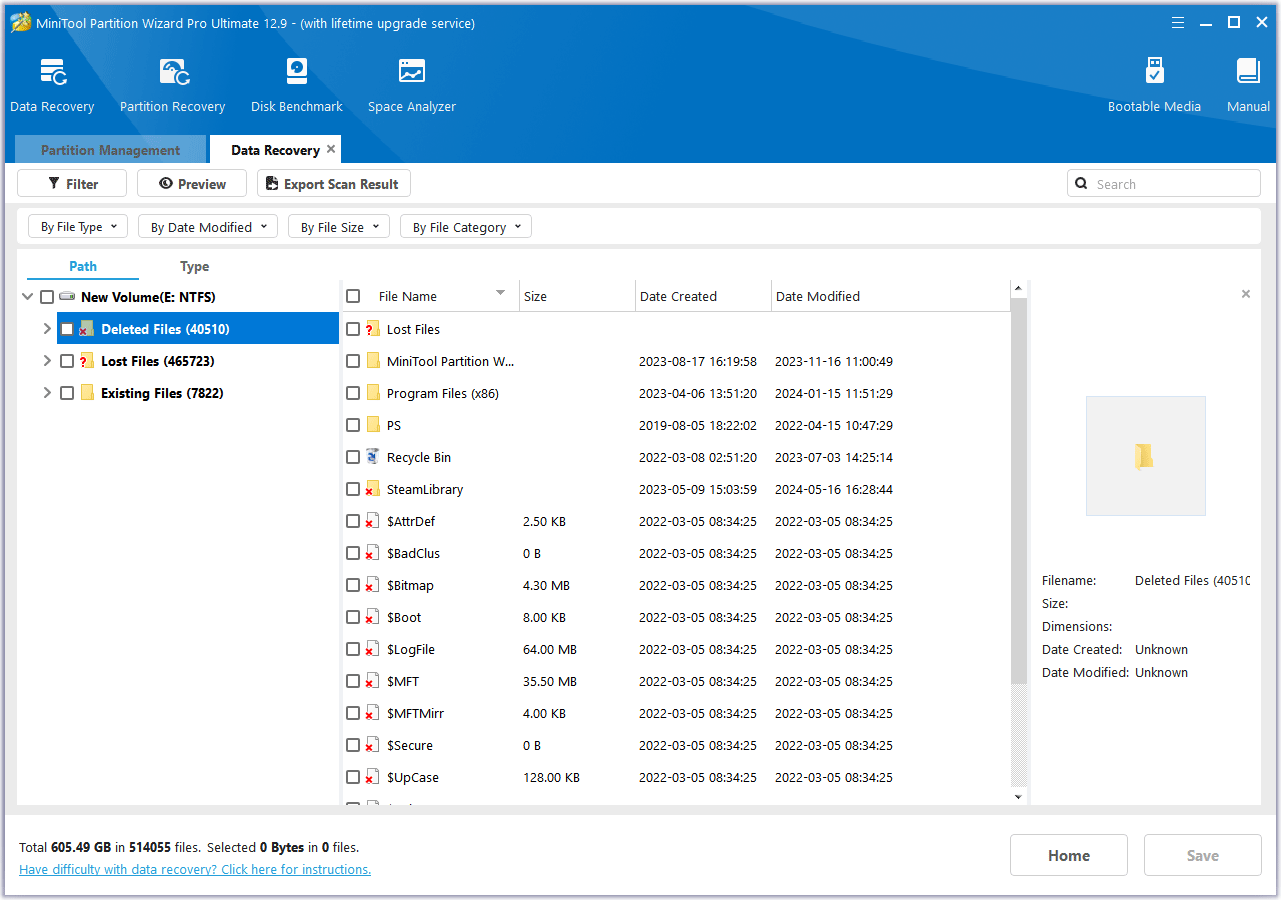The width and height of the screenshot is (1284, 902).
Task: Click the Save button
Action: [x=1203, y=856]
